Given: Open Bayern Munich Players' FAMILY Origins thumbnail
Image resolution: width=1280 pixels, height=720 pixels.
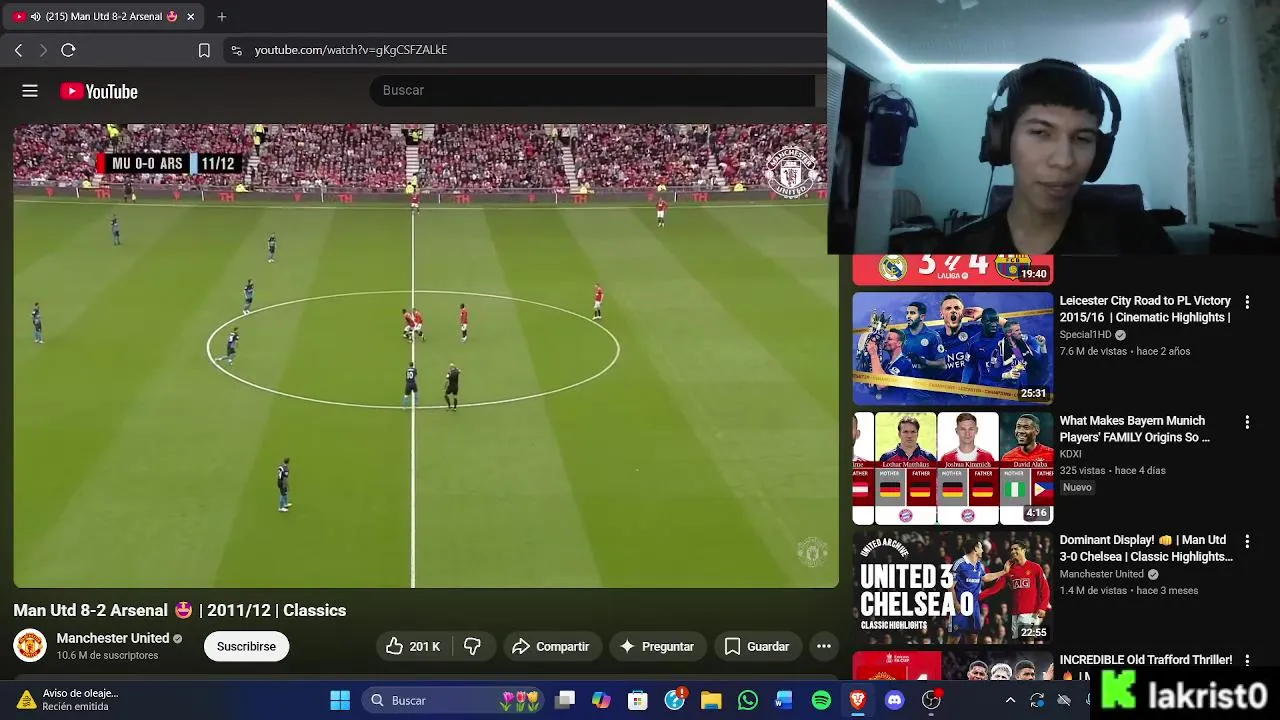Looking at the screenshot, I should click(953, 468).
